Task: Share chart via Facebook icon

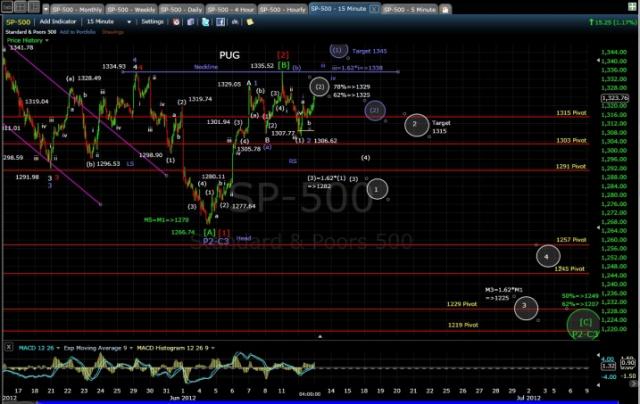Action: point(220,22)
